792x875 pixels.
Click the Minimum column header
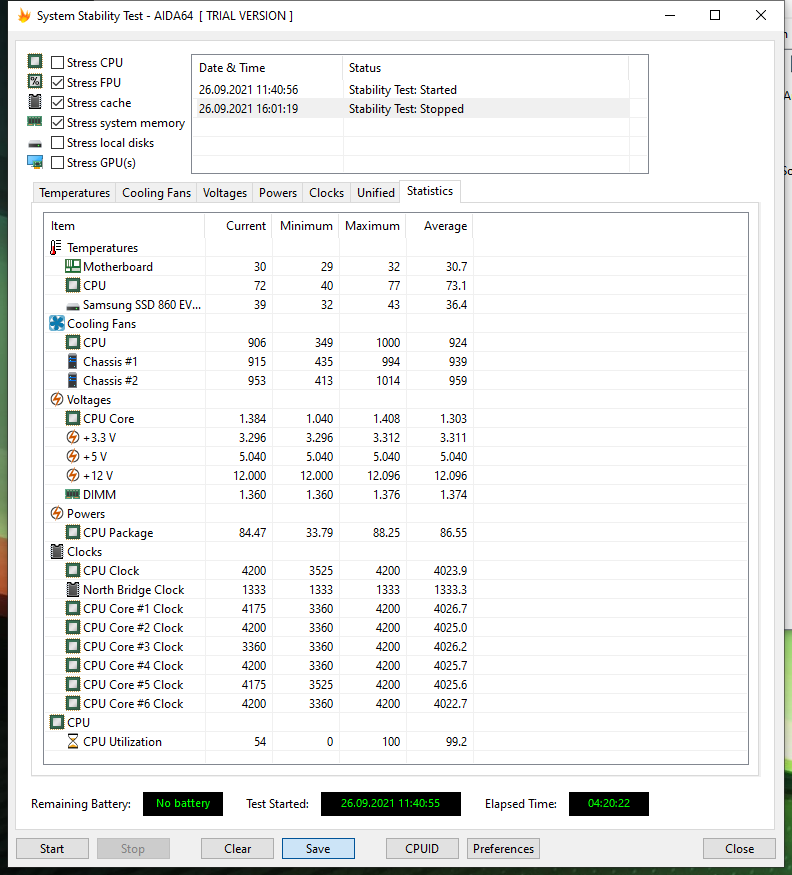[x=306, y=225]
